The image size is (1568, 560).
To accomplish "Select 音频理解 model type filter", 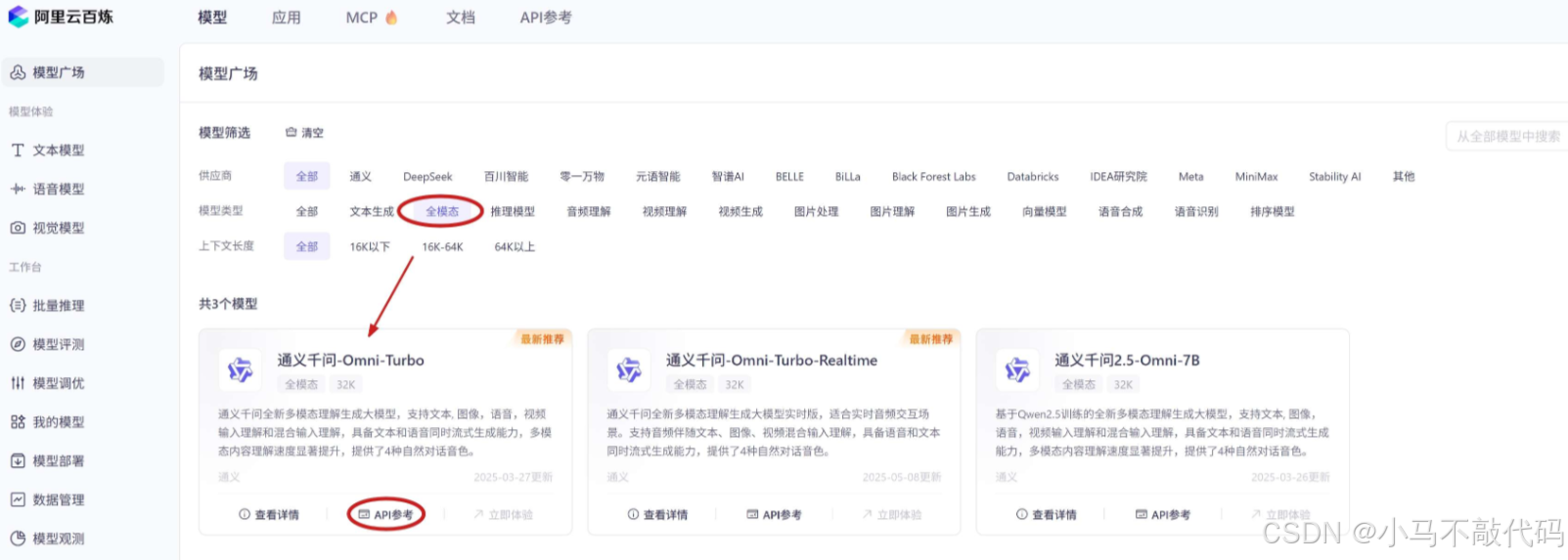I will click(589, 211).
